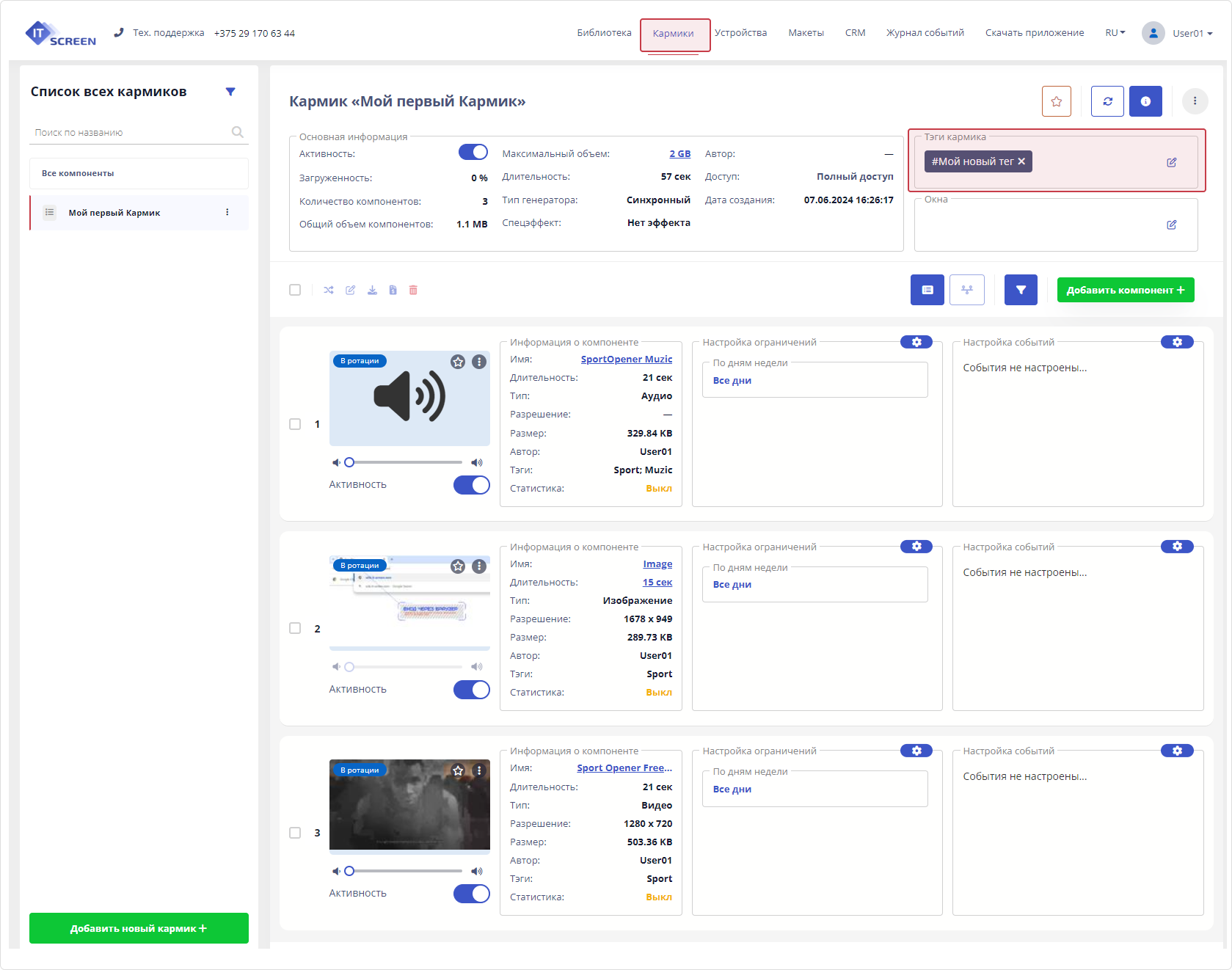Select checkbox for component number 2
The image size is (1232, 970).
(x=295, y=628)
